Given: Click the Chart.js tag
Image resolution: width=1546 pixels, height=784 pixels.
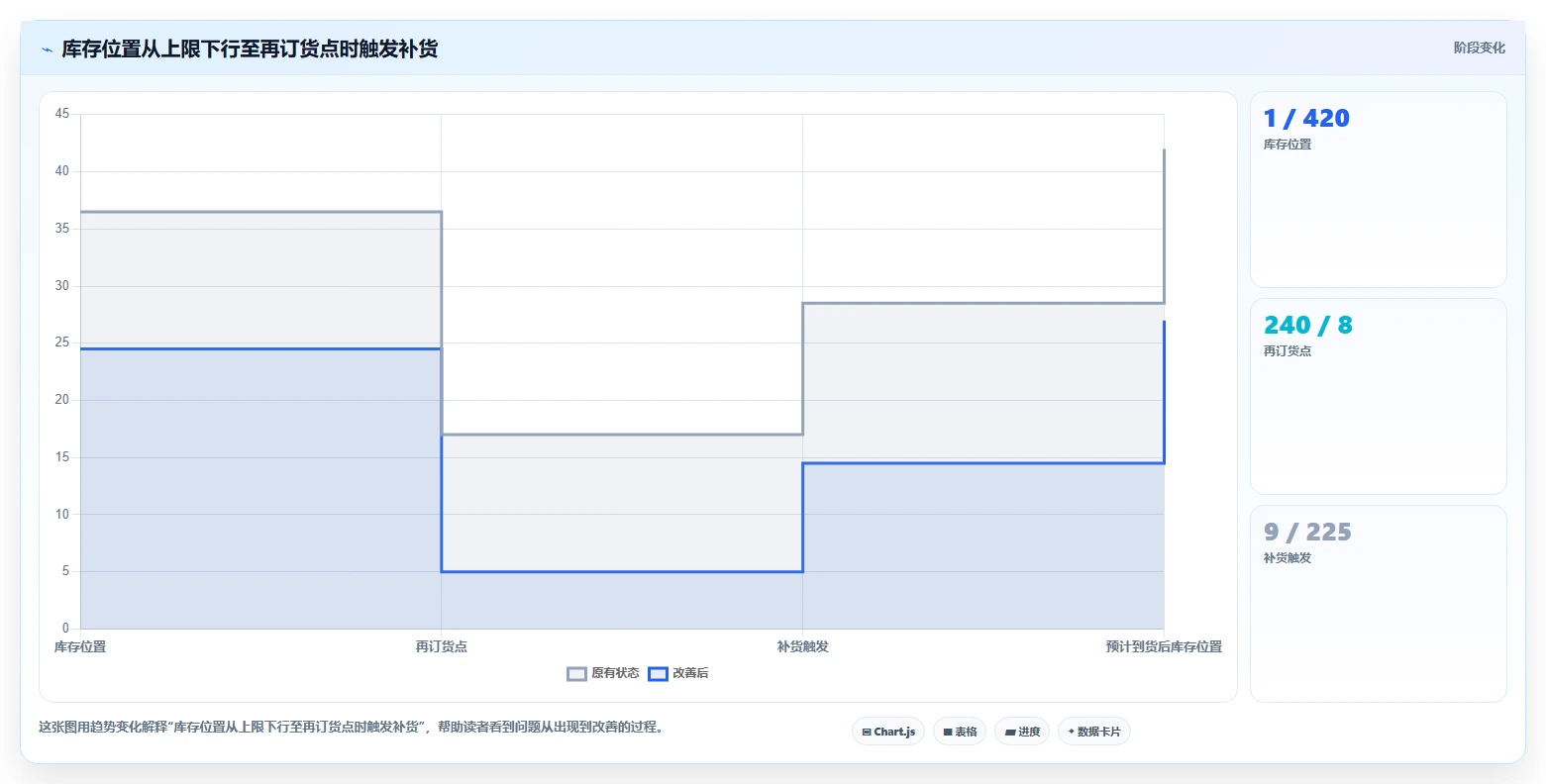Looking at the screenshot, I should 888,732.
